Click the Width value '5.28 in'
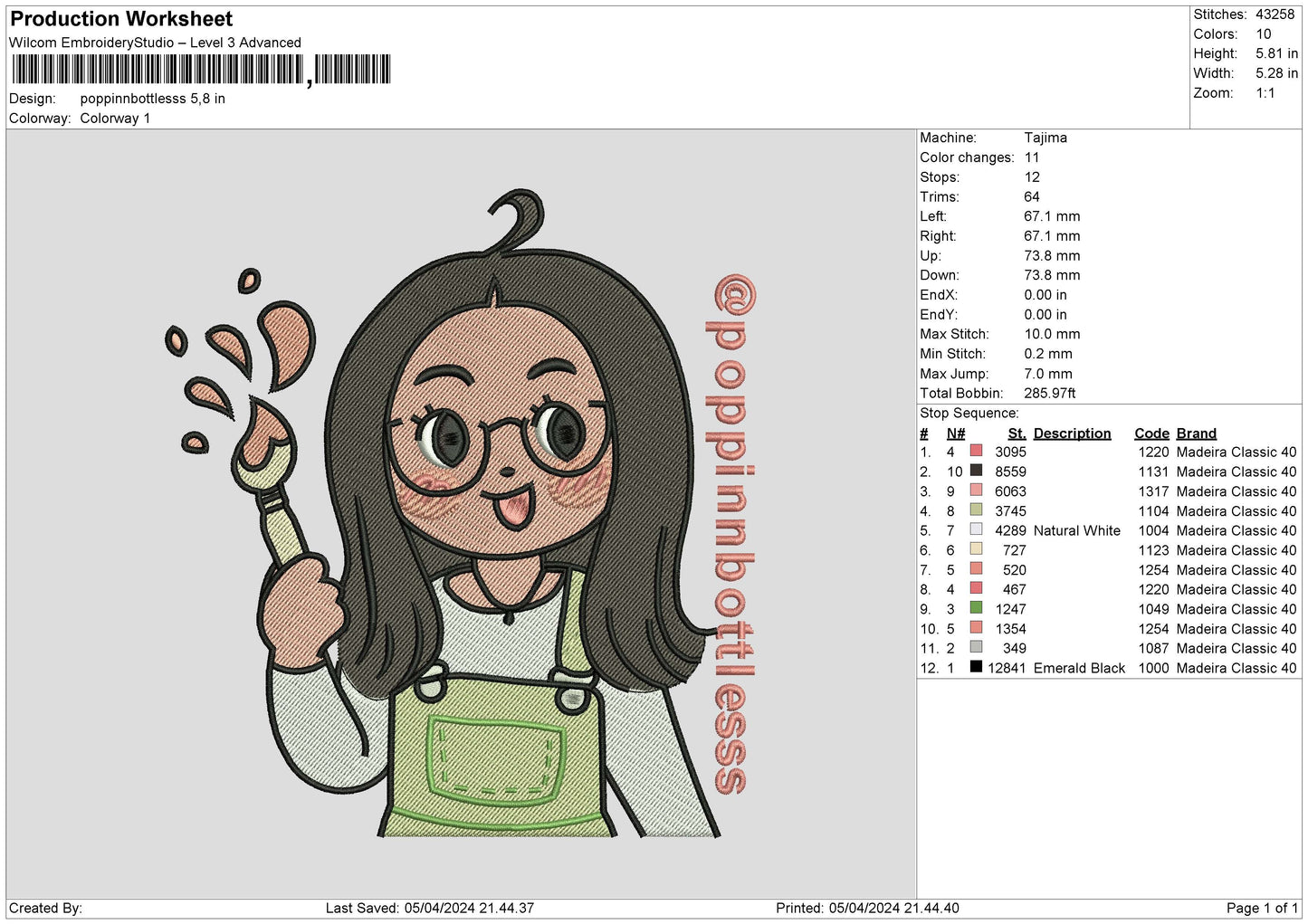 [x=1276, y=73]
